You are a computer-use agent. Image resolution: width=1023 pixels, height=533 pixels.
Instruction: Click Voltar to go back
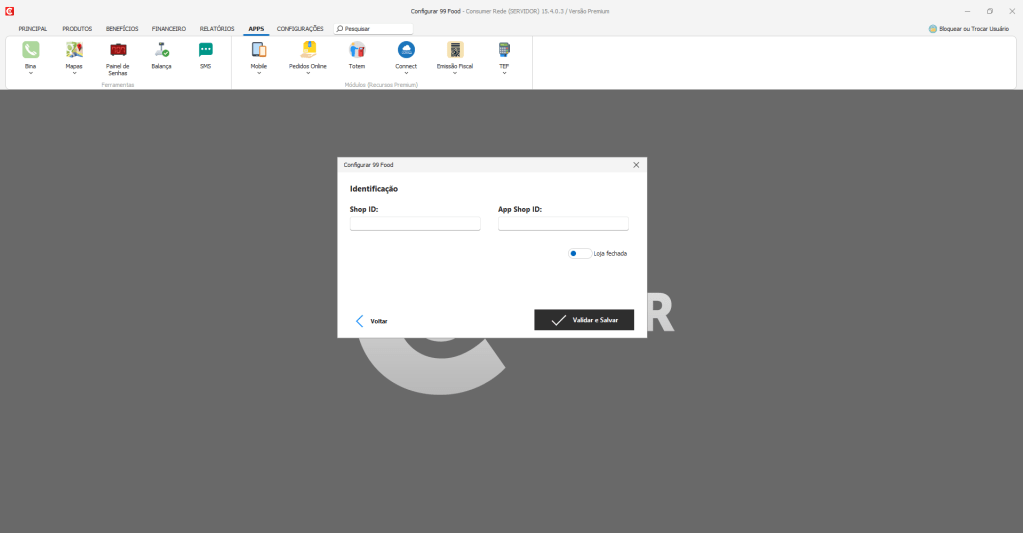point(372,321)
